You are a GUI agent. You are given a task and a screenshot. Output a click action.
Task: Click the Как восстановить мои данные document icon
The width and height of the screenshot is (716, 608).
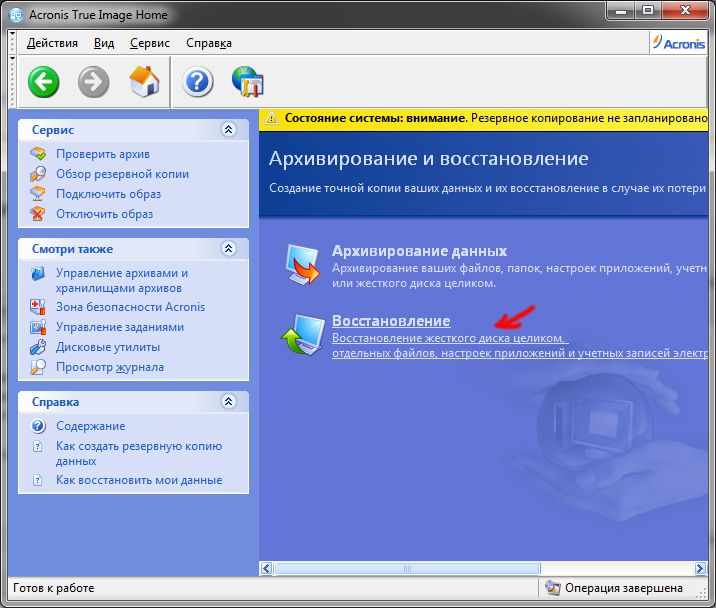[38, 480]
